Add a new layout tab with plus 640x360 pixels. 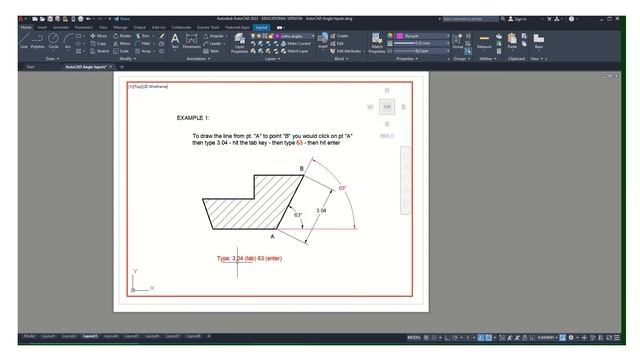209,336
